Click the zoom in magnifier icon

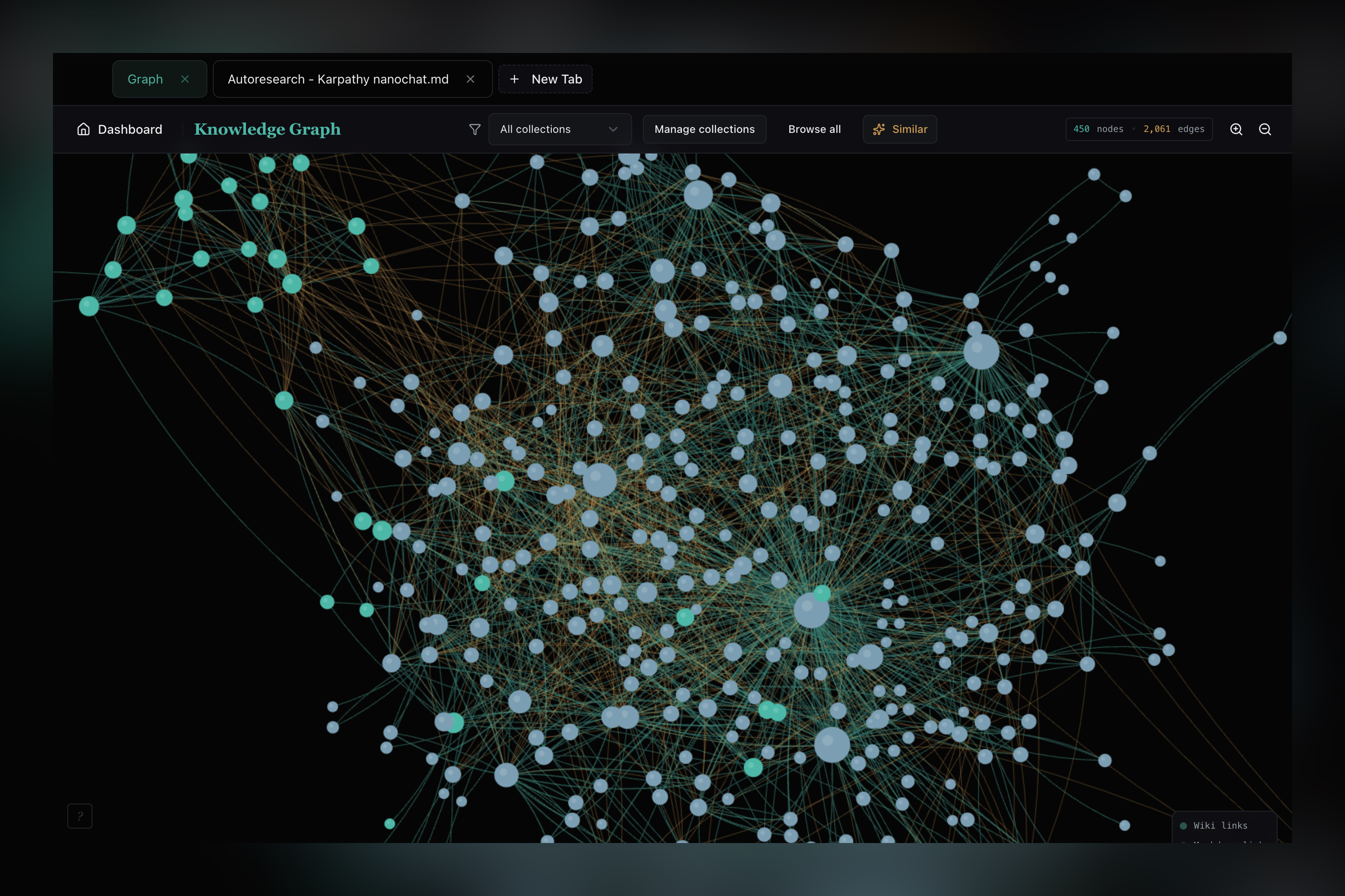[x=1236, y=129]
